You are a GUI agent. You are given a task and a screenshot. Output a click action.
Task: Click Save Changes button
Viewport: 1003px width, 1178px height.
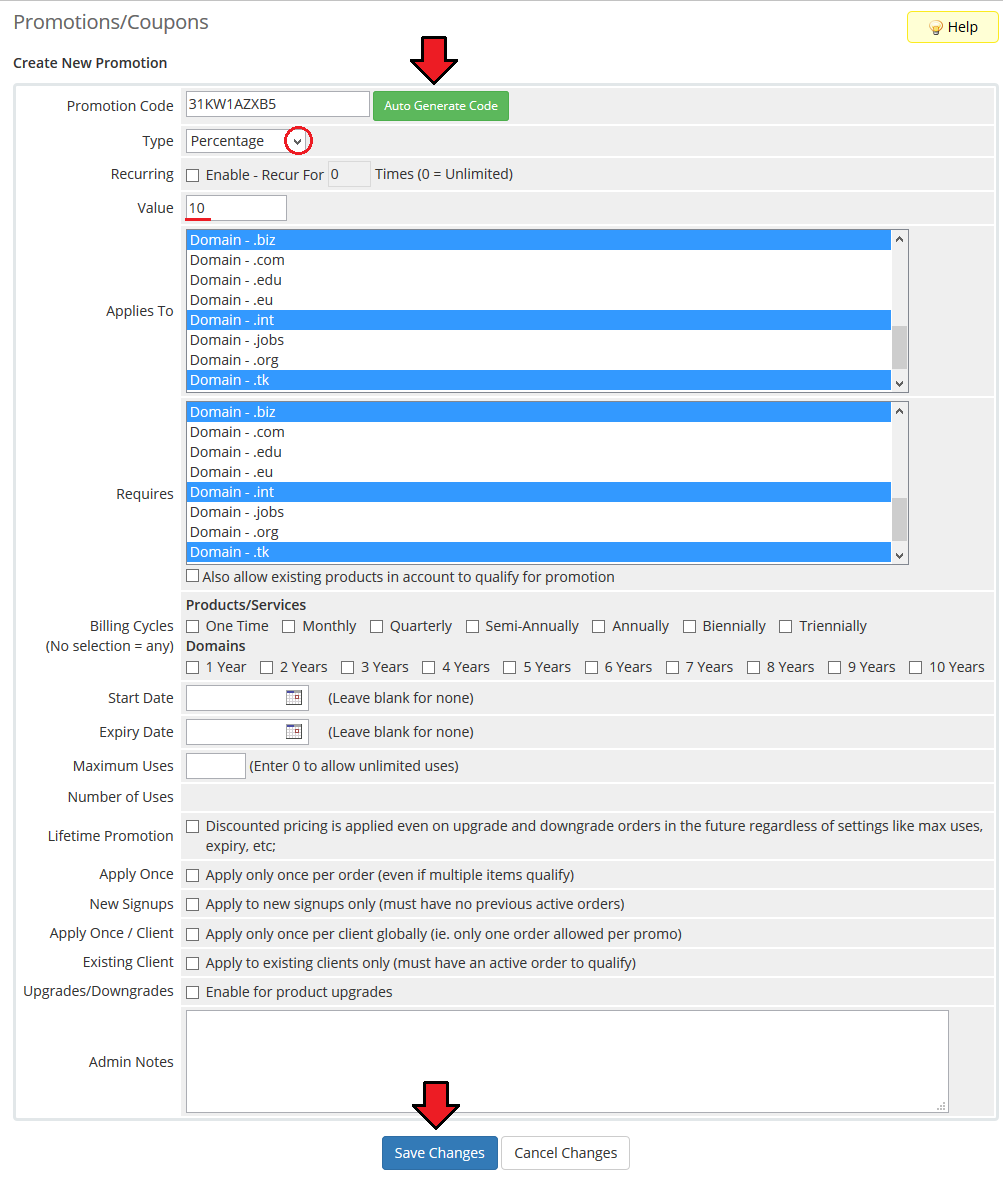[440, 1152]
